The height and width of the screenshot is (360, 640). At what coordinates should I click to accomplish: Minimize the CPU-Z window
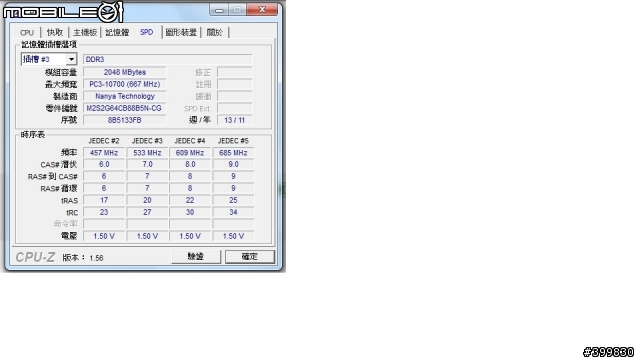(219, 9)
